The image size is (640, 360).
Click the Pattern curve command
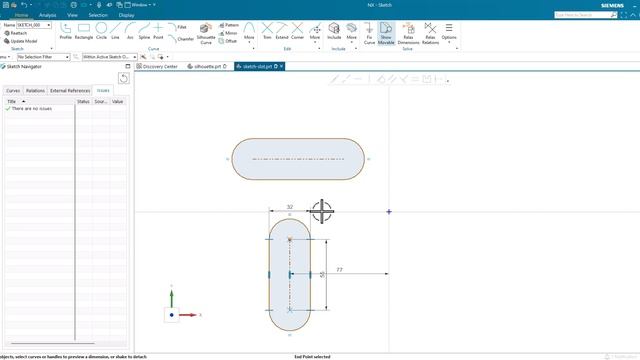coord(229,25)
